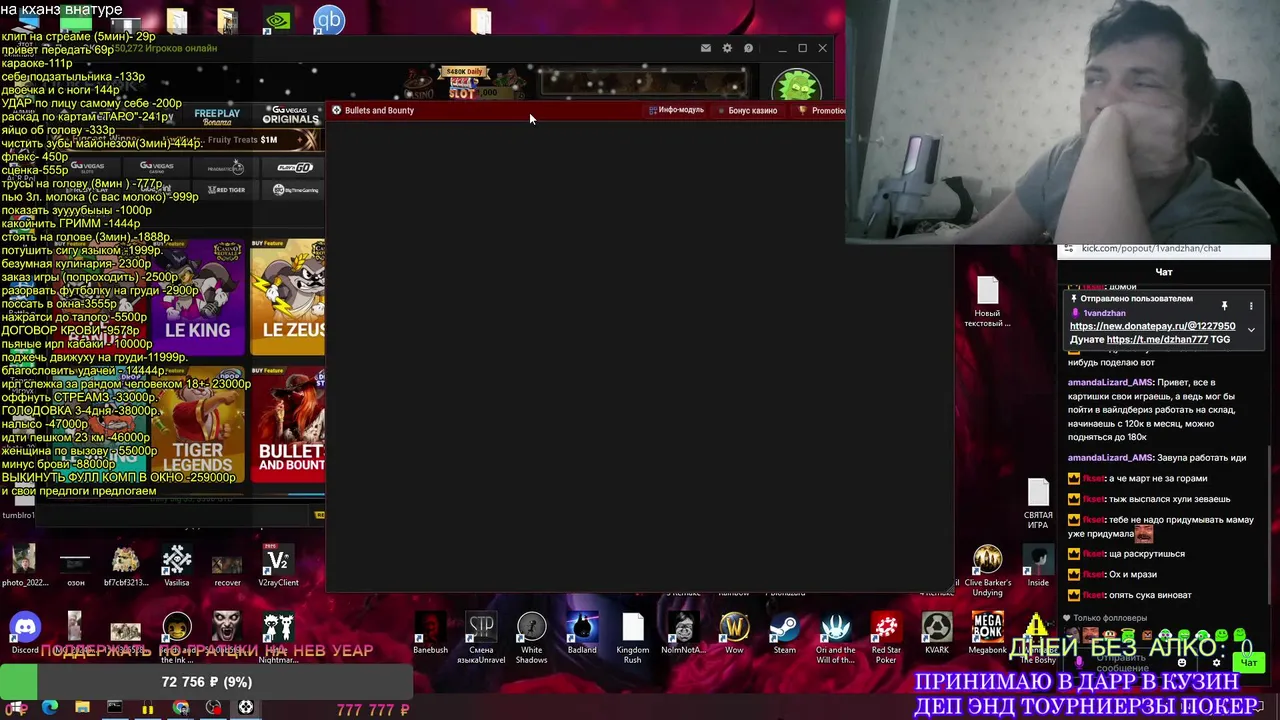This screenshot has height=720, width=1280.
Task: Open the mail envelope icon in poker client
Action: pos(706,48)
